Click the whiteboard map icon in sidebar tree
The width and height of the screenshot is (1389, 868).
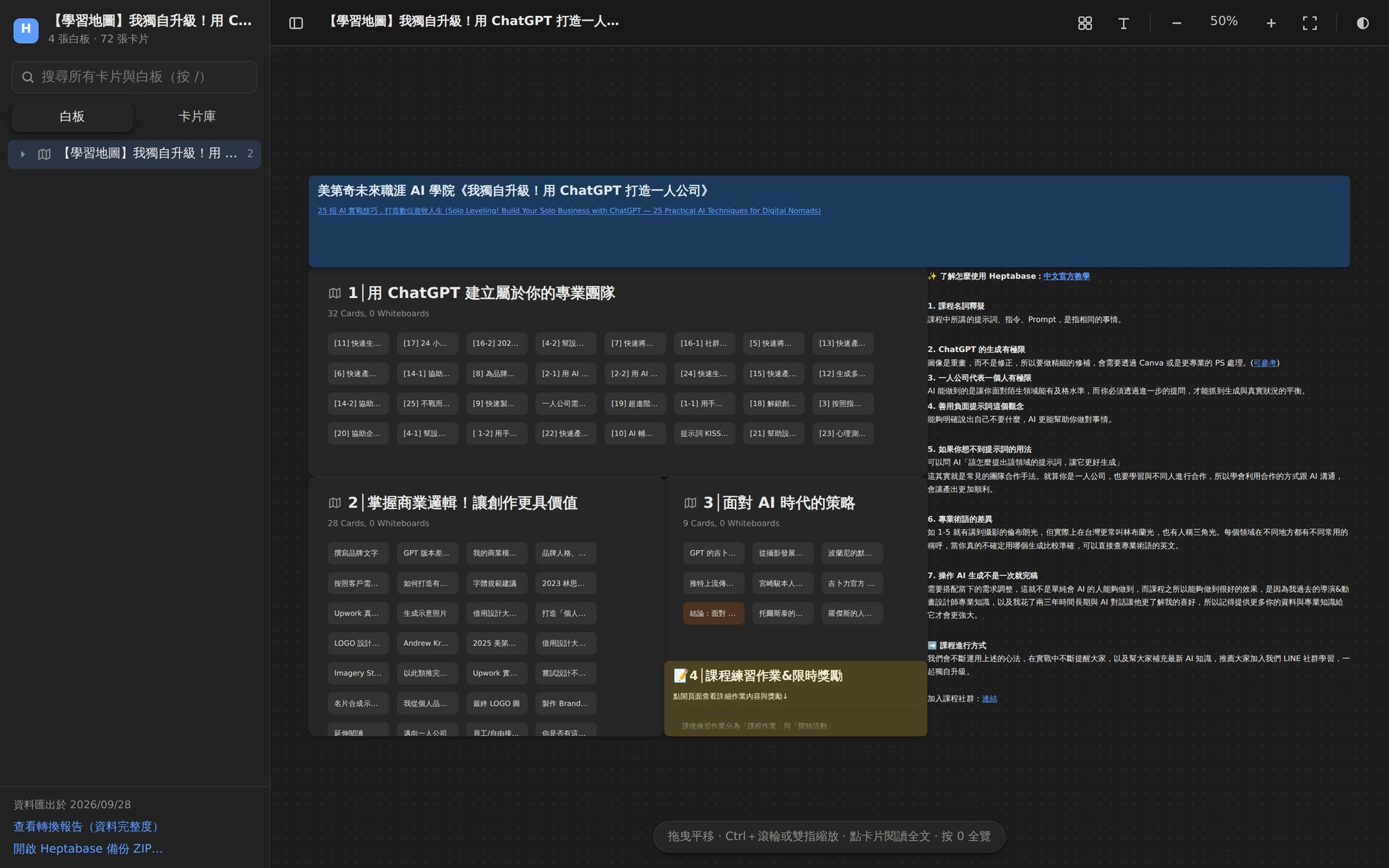(44, 154)
